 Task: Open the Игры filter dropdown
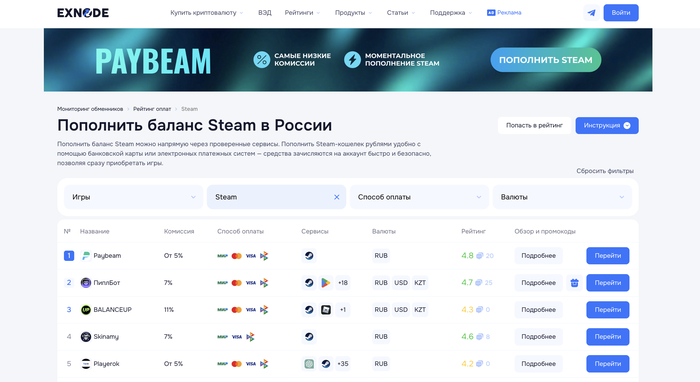tap(133, 197)
